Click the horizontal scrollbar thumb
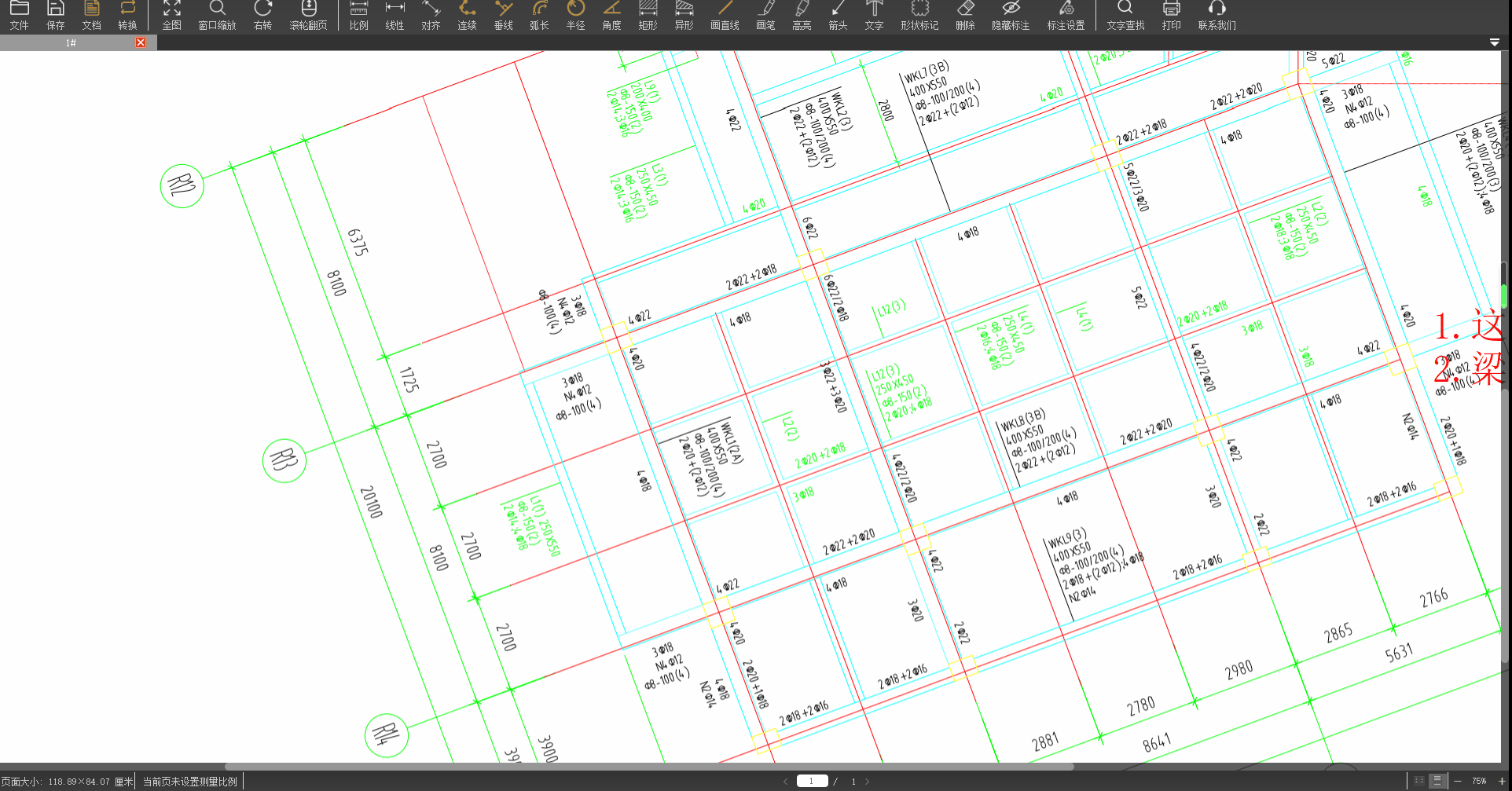Viewport: 1512px width, 791px height. (648, 766)
